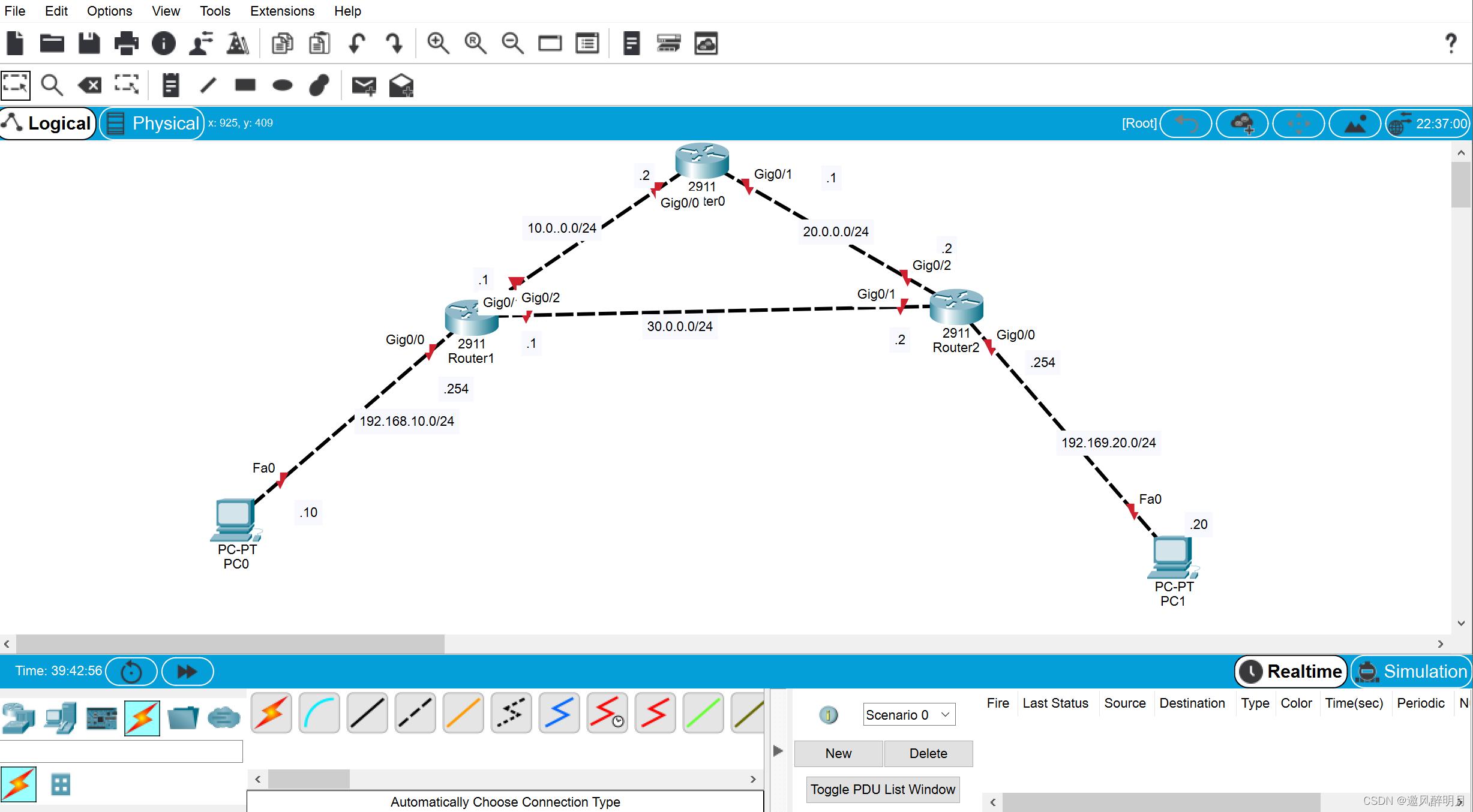This screenshot has width=1473, height=812.
Task: Click the Toggle PDU List Window button
Action: point(882,789)
